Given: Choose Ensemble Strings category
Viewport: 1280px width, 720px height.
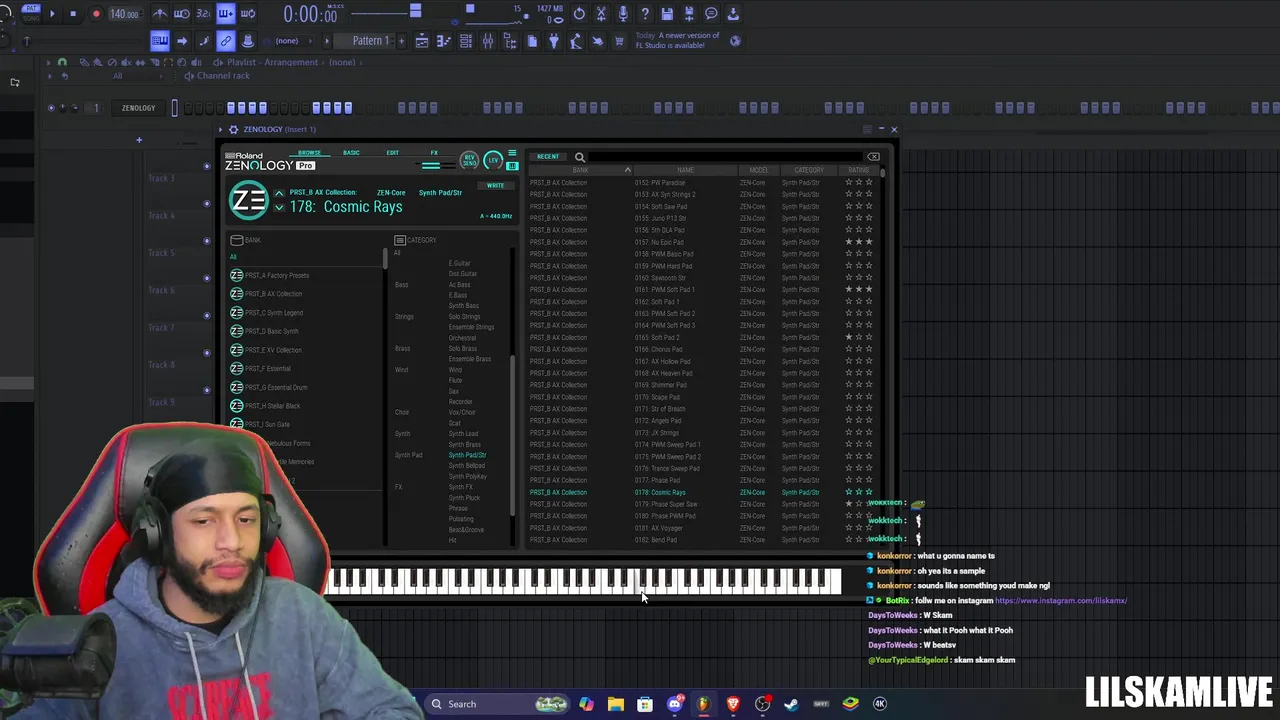Looking at the screenshot, I should click(471, 327).
